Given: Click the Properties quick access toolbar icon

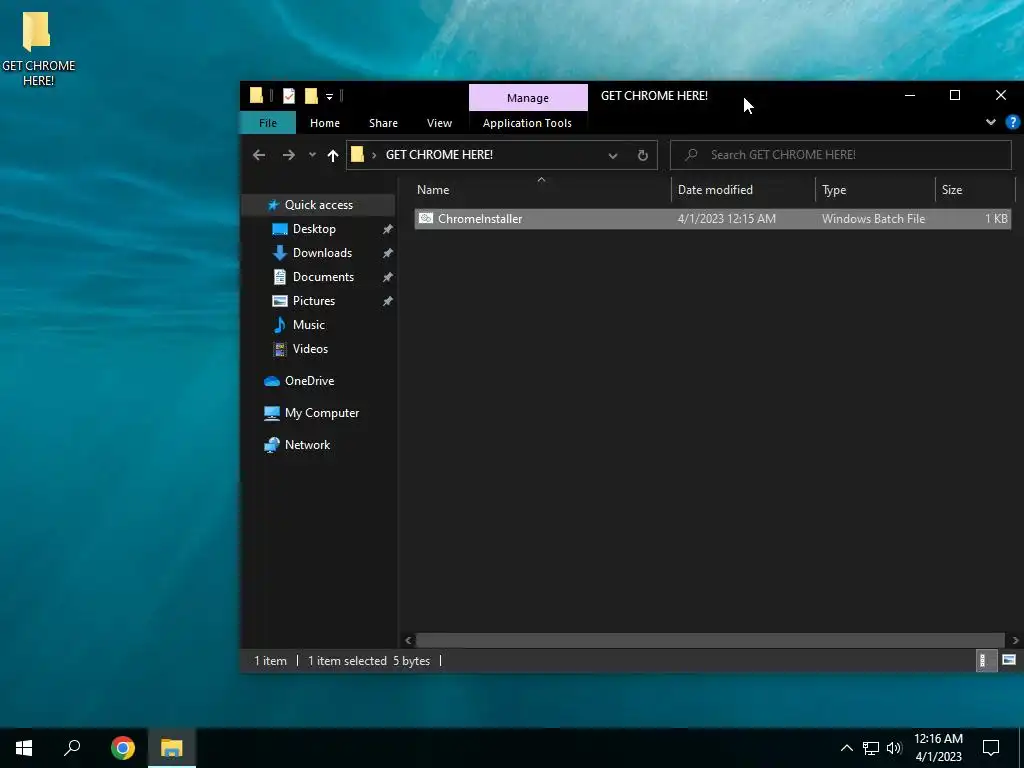Looking at the screenshot, I should pyautogui.click(x=289, y=96).
